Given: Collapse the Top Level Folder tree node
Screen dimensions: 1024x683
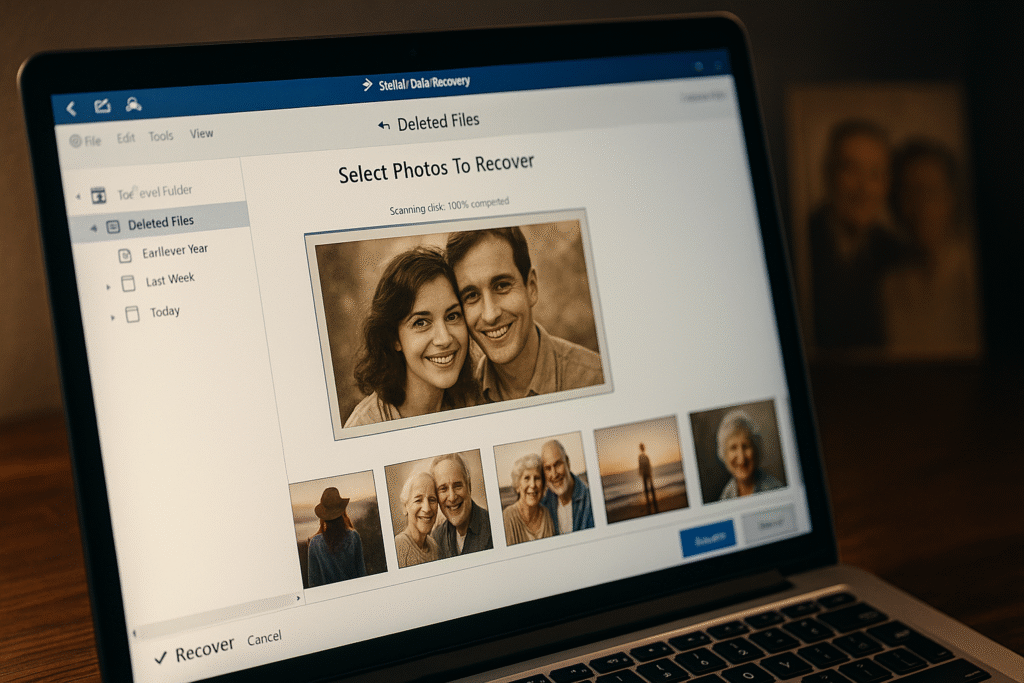Looking at the screenshot, I should point(78,197).
